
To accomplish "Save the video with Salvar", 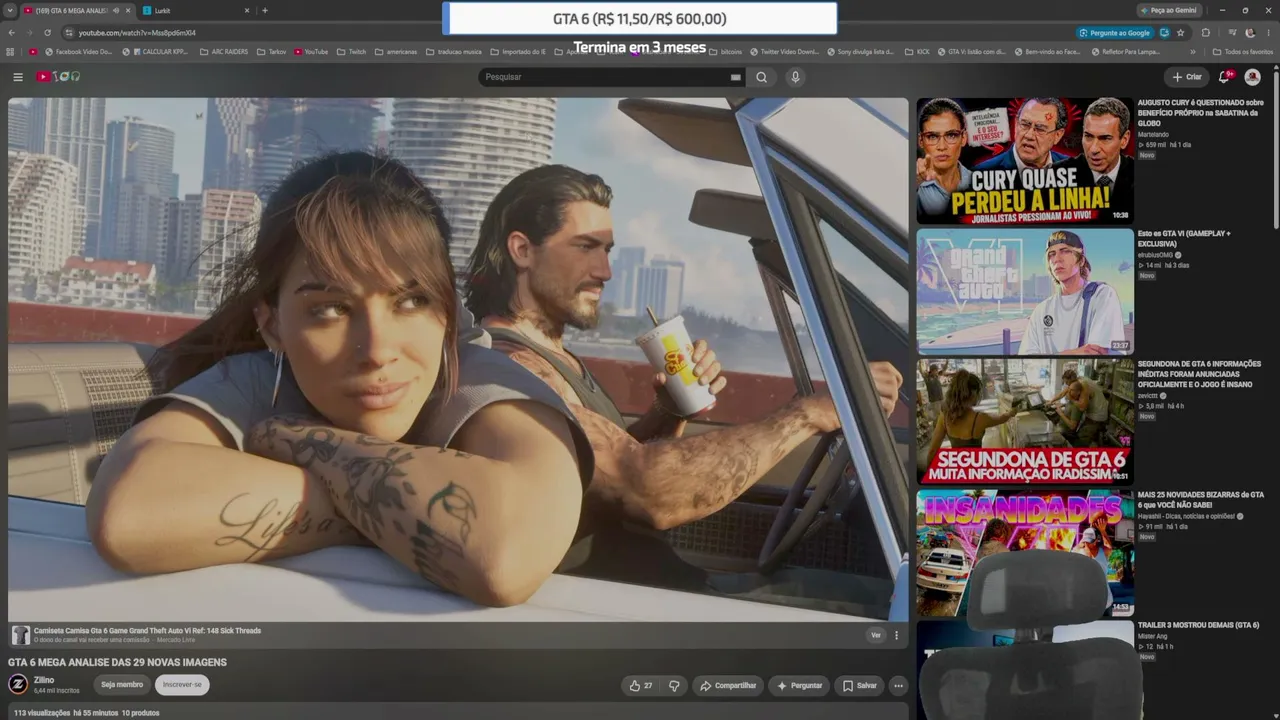I will [859, 685].
